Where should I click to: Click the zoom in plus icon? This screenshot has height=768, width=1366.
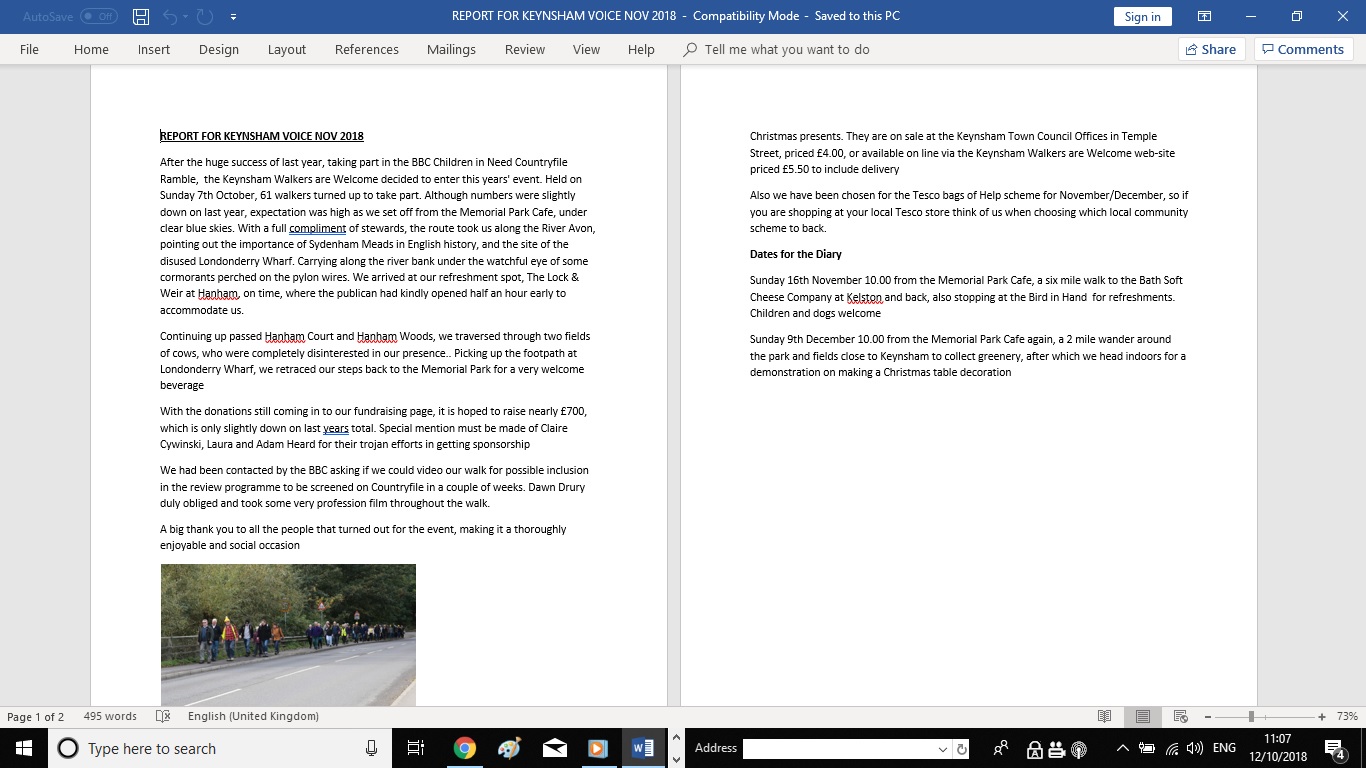[x=1322, y=716]
